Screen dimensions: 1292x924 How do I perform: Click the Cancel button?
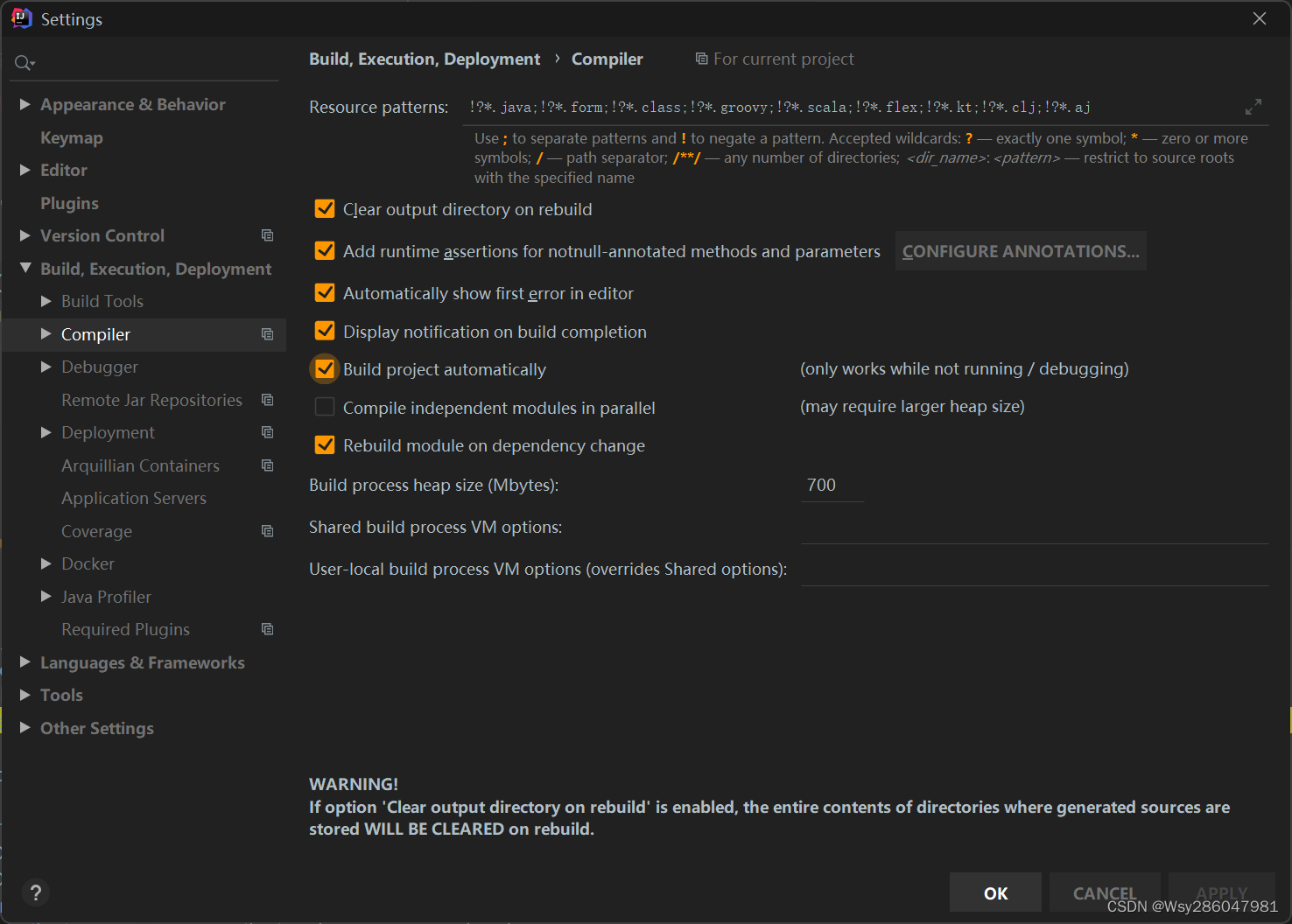pos(1105,892)
